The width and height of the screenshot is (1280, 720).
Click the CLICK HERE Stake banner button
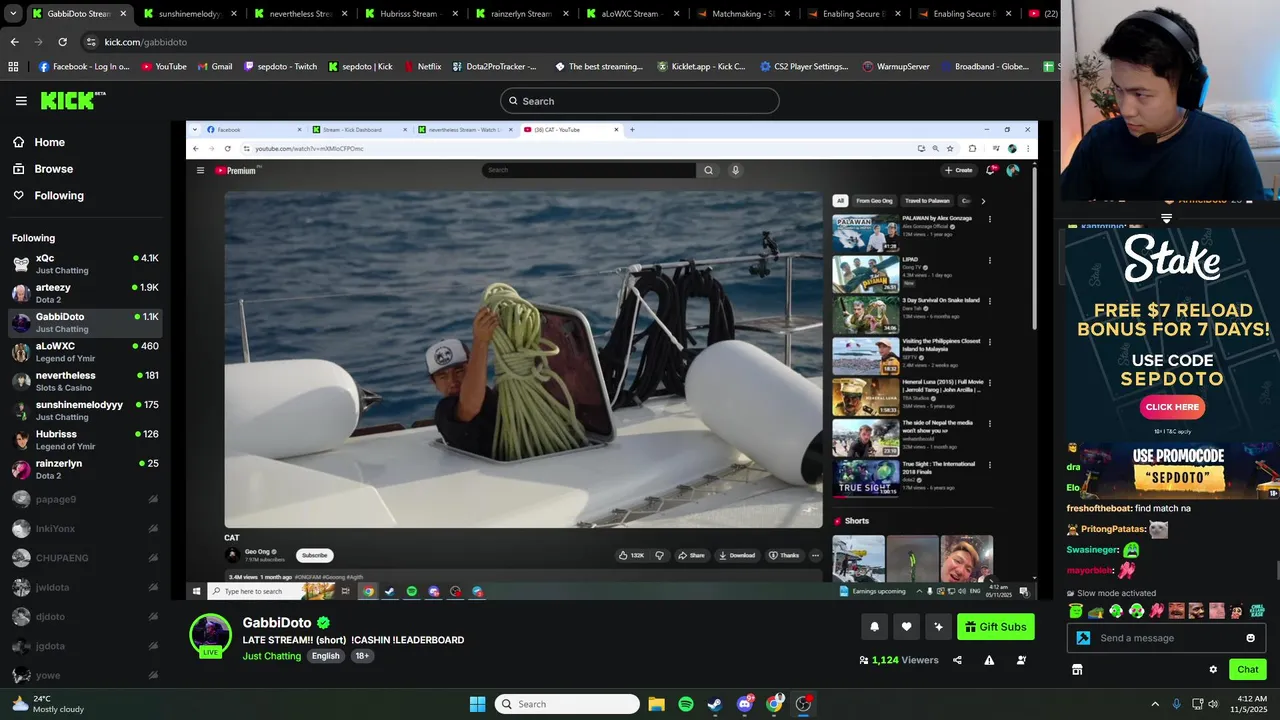1172,407
